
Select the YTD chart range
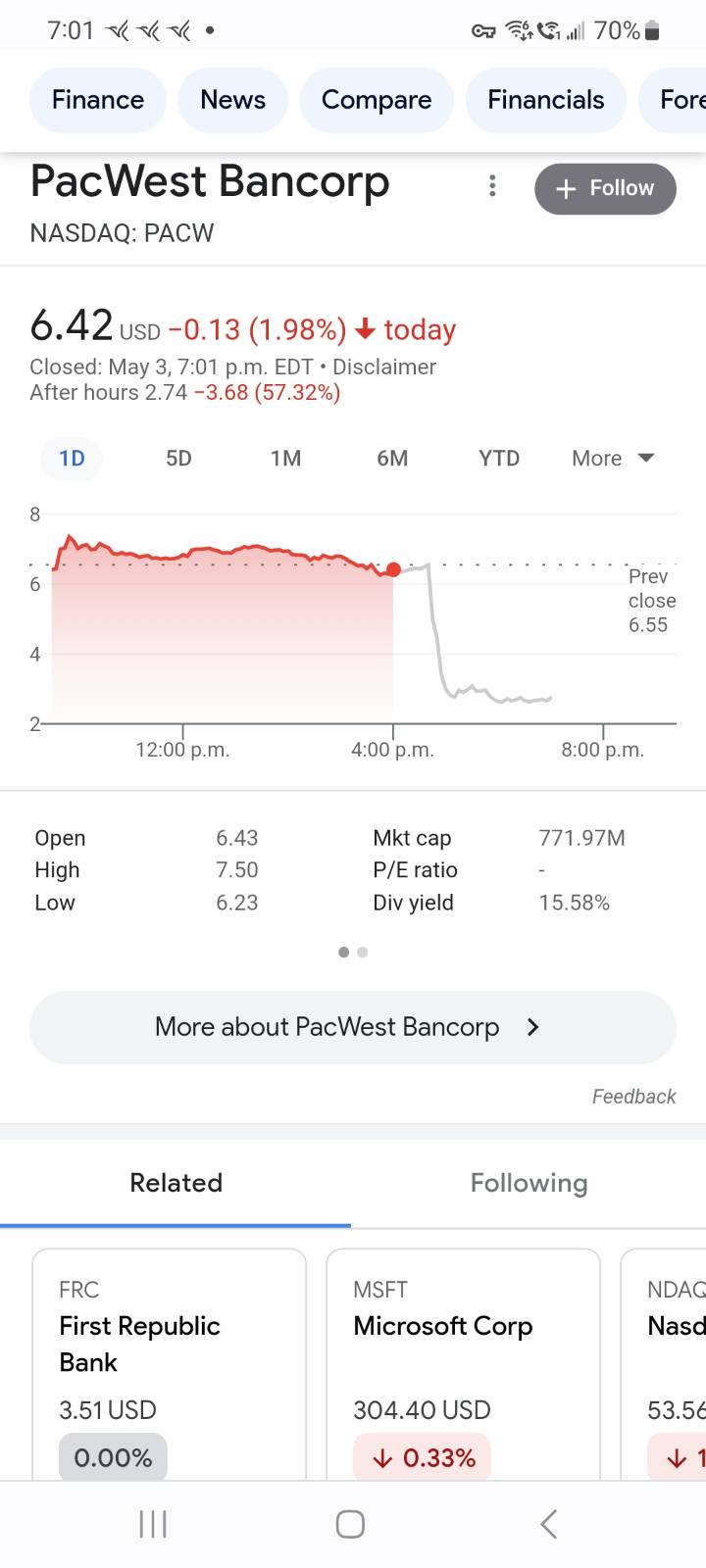[499, 459]
